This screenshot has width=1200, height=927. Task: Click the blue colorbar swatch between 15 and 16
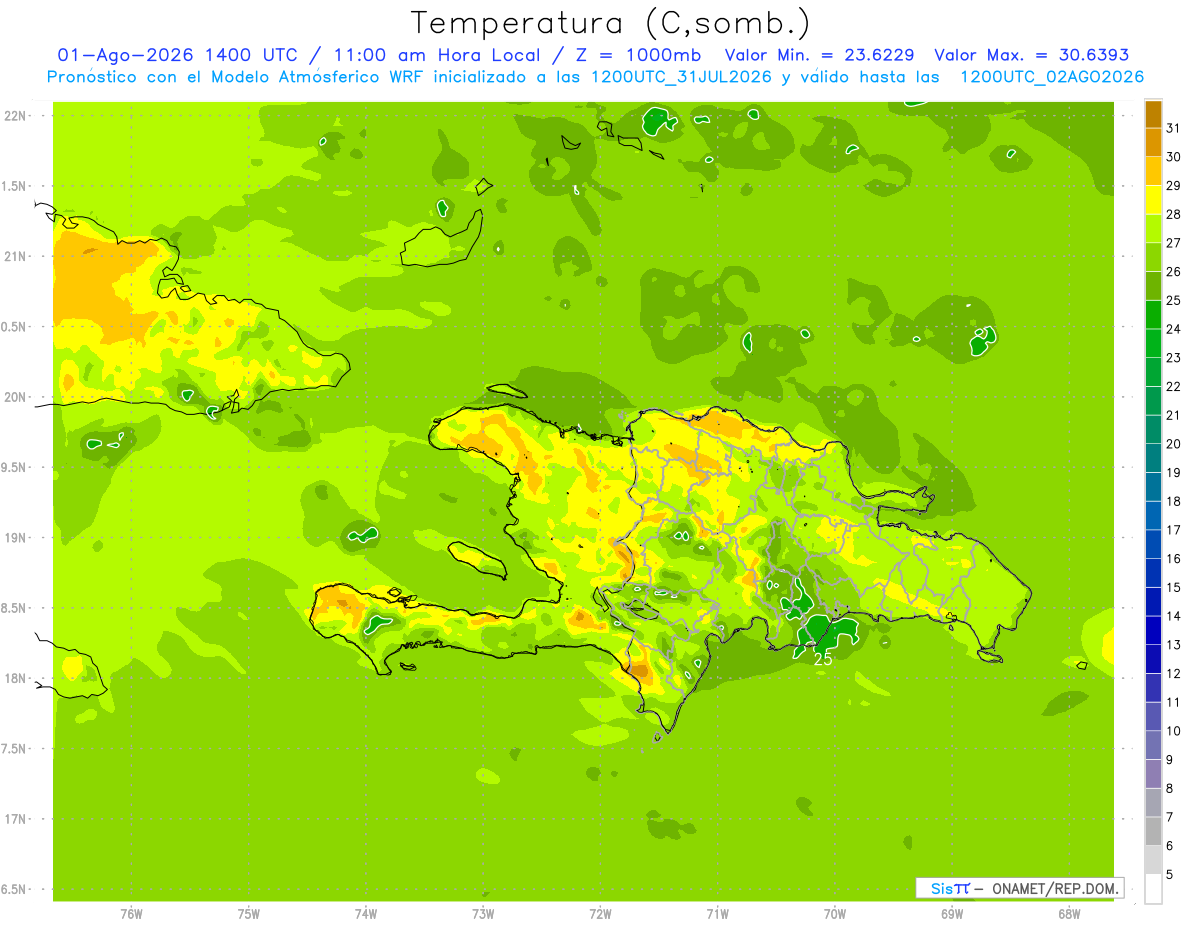tap(1153, 573)
